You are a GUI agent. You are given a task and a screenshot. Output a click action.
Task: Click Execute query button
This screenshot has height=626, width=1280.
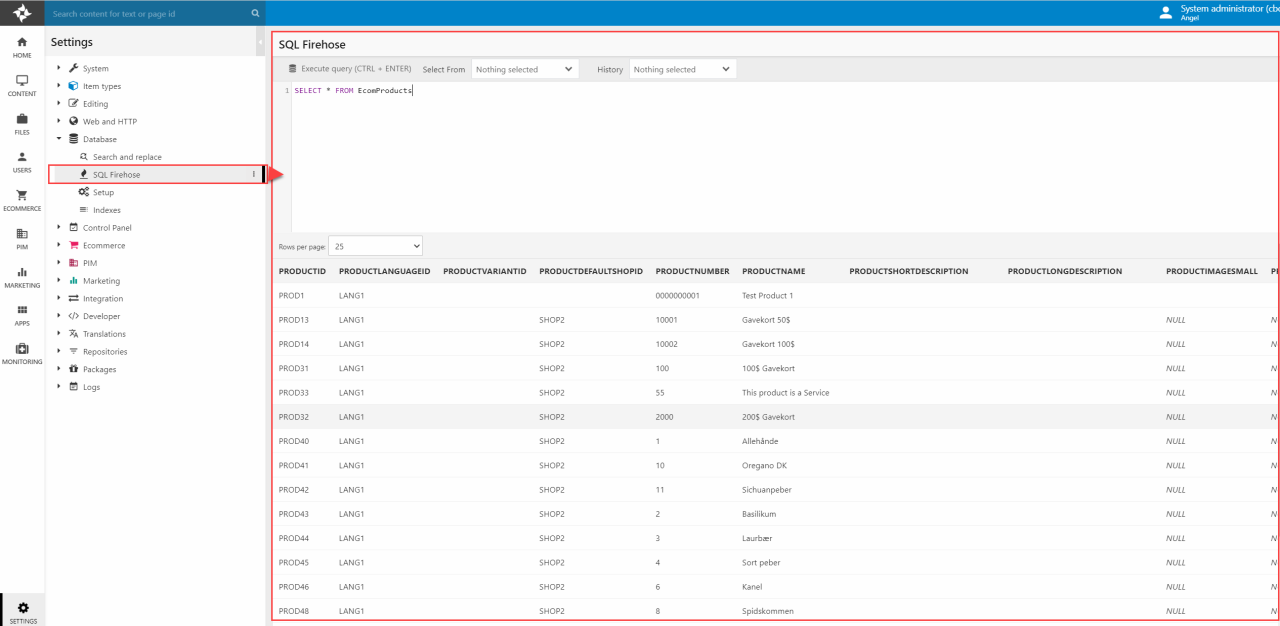tap(349, 69)
